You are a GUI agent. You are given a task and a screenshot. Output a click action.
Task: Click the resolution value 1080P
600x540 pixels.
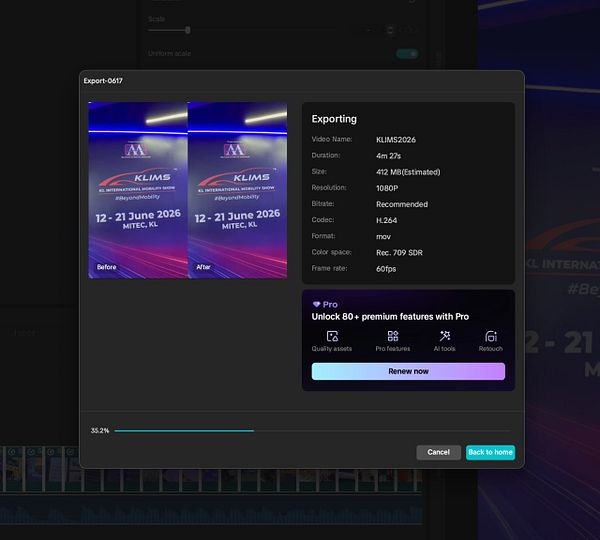click(387, 188)
